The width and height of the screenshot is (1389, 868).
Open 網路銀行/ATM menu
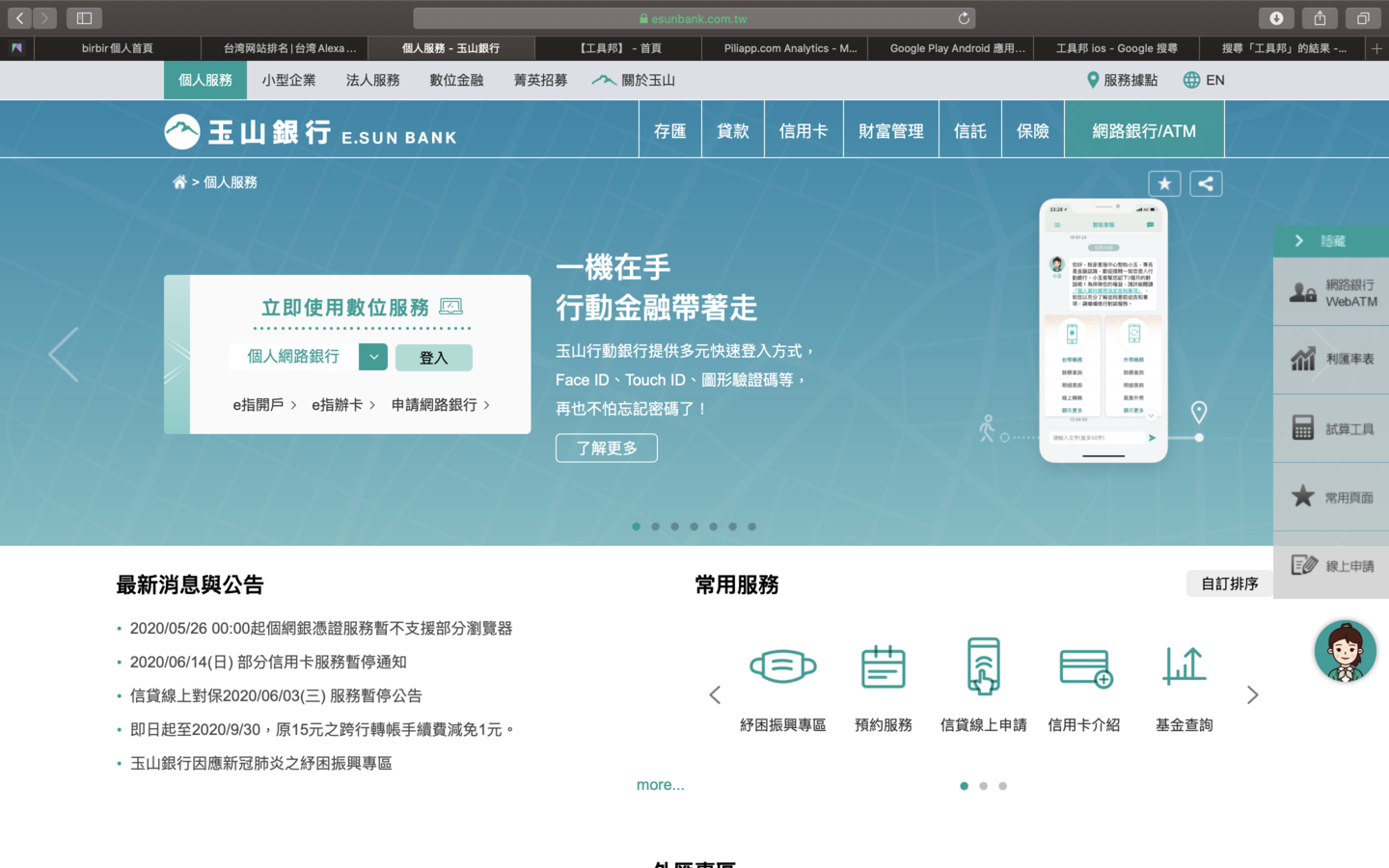(1144, 130)
